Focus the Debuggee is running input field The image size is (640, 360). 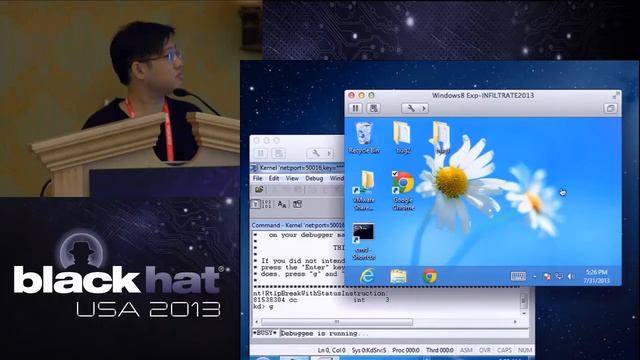(404, 333)
